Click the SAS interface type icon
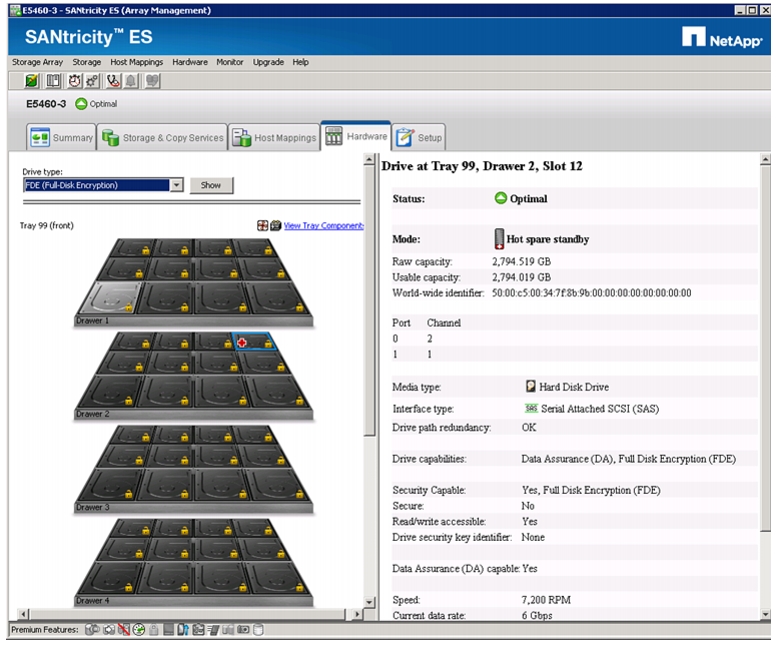Image resolution: width=776 pixels, height=671 pixels. click(x=531, y=408)
